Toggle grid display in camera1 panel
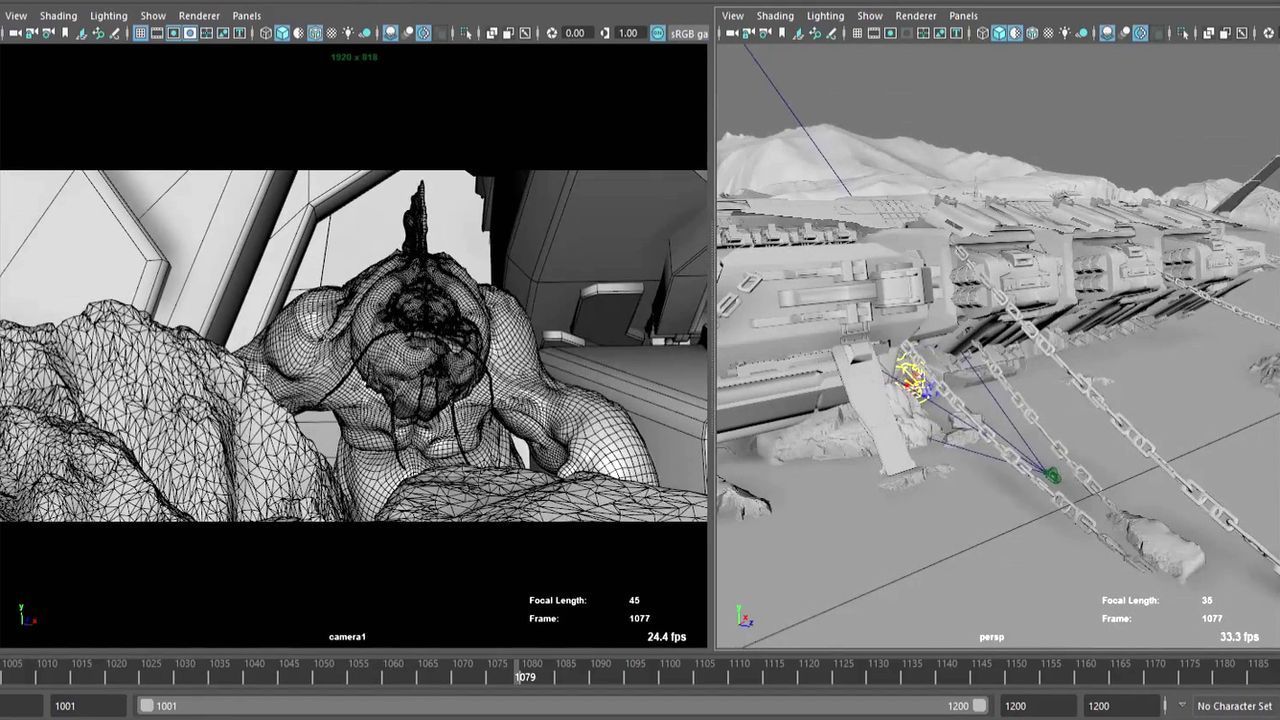Image resolution: width=1280 pixels, height=720 pixels. point(140,33)
